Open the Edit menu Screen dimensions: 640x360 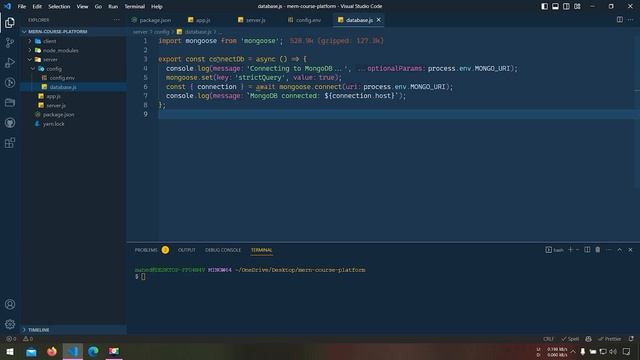click(37, 6)
